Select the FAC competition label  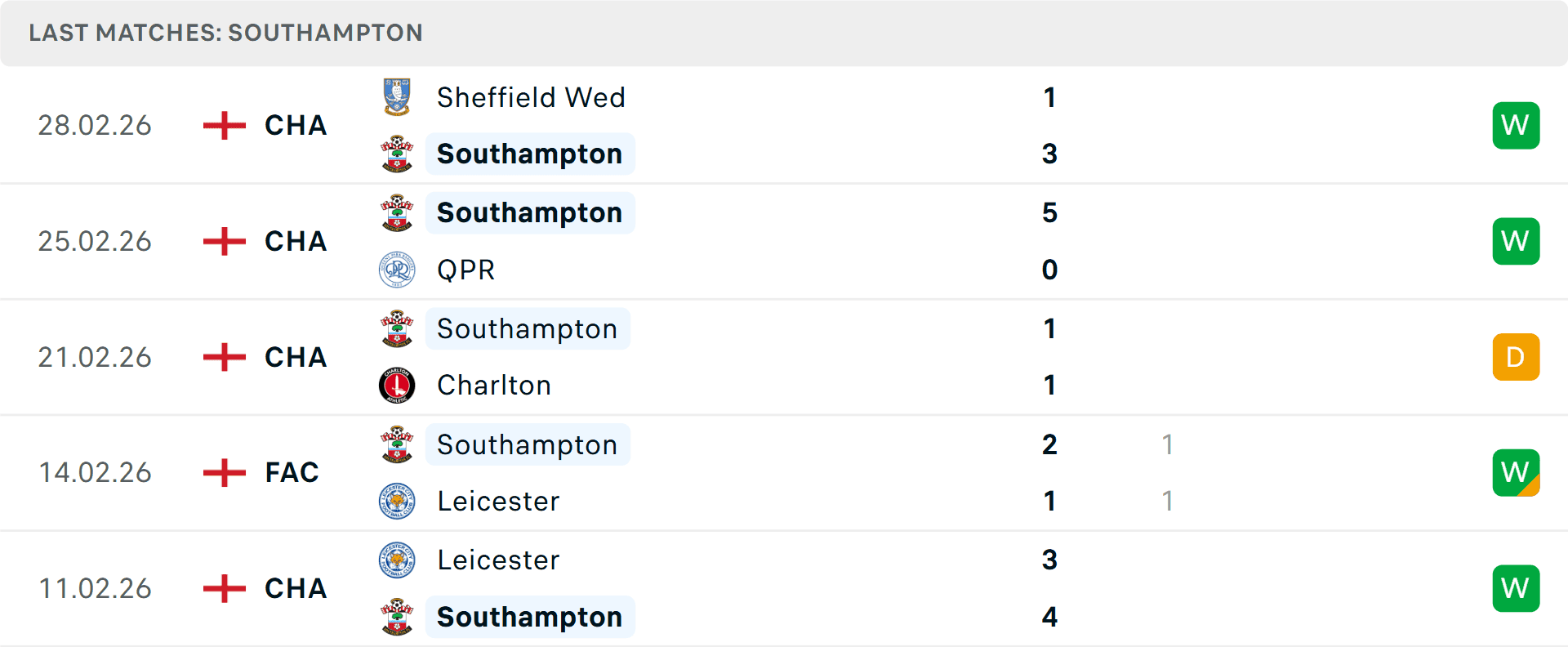(290, 472)
